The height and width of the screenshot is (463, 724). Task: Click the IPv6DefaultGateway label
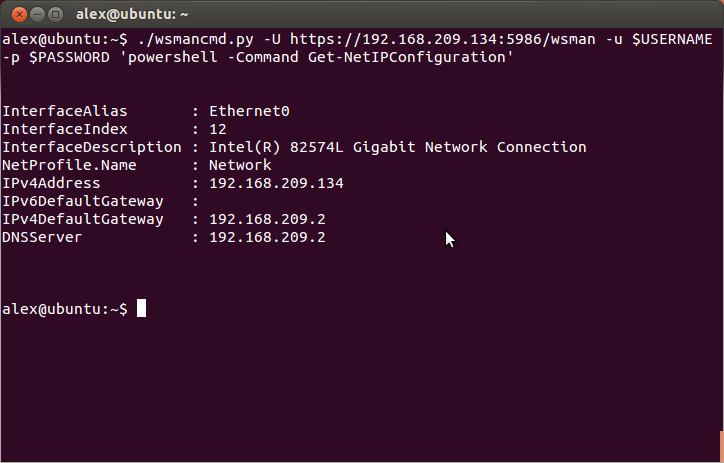point(83,201)
